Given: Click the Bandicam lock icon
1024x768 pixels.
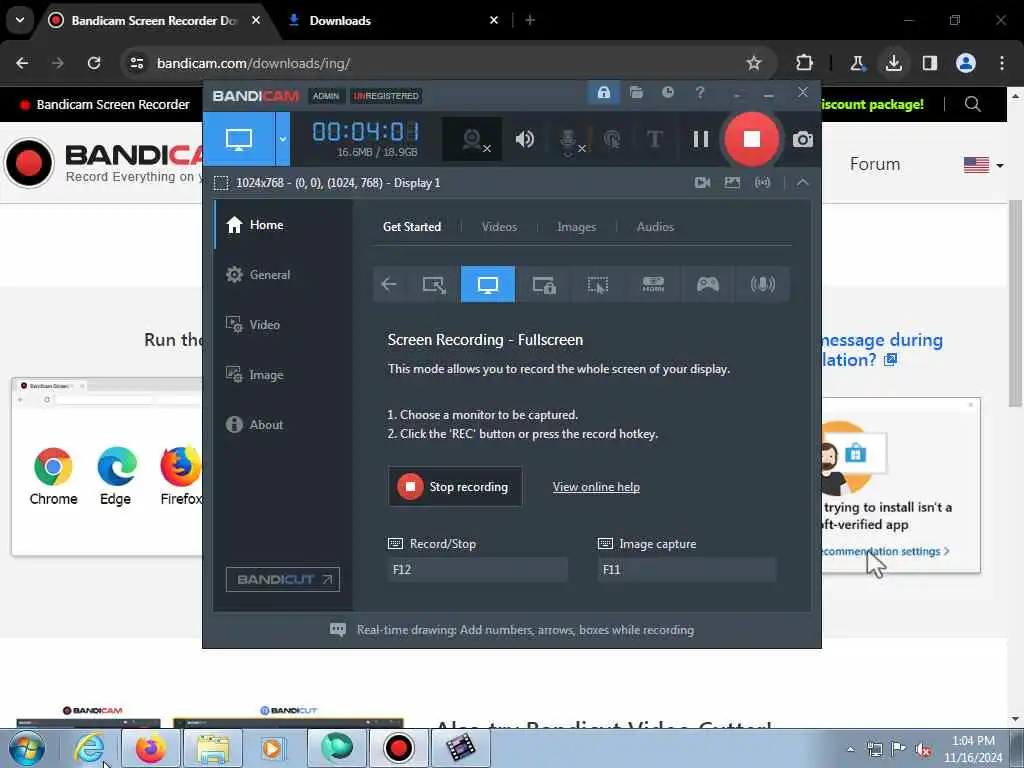Looking at the screenshot, I should pyautogui.click(x=603, y=92).
